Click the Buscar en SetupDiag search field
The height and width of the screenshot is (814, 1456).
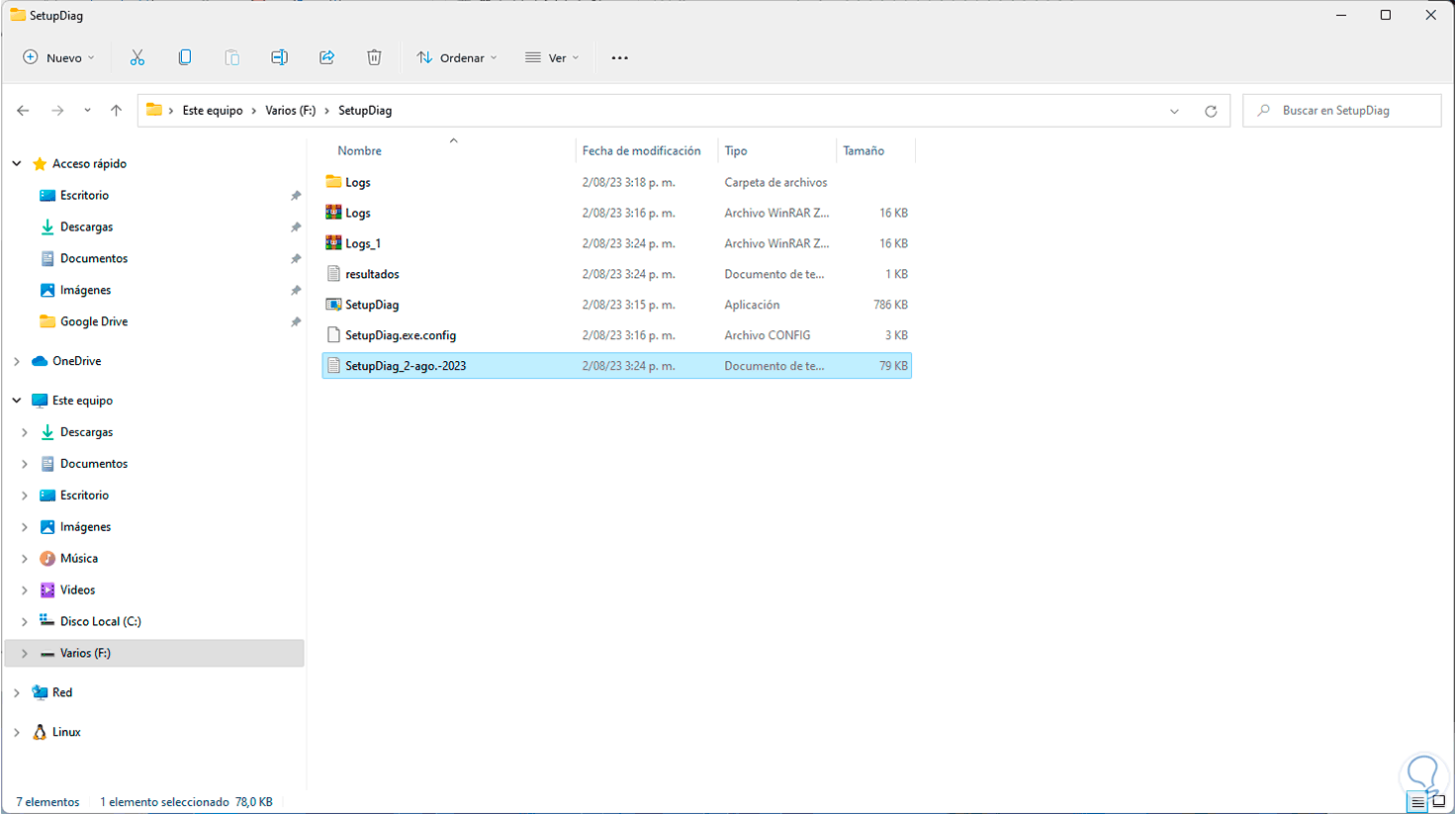click(x=1342, y=111)
